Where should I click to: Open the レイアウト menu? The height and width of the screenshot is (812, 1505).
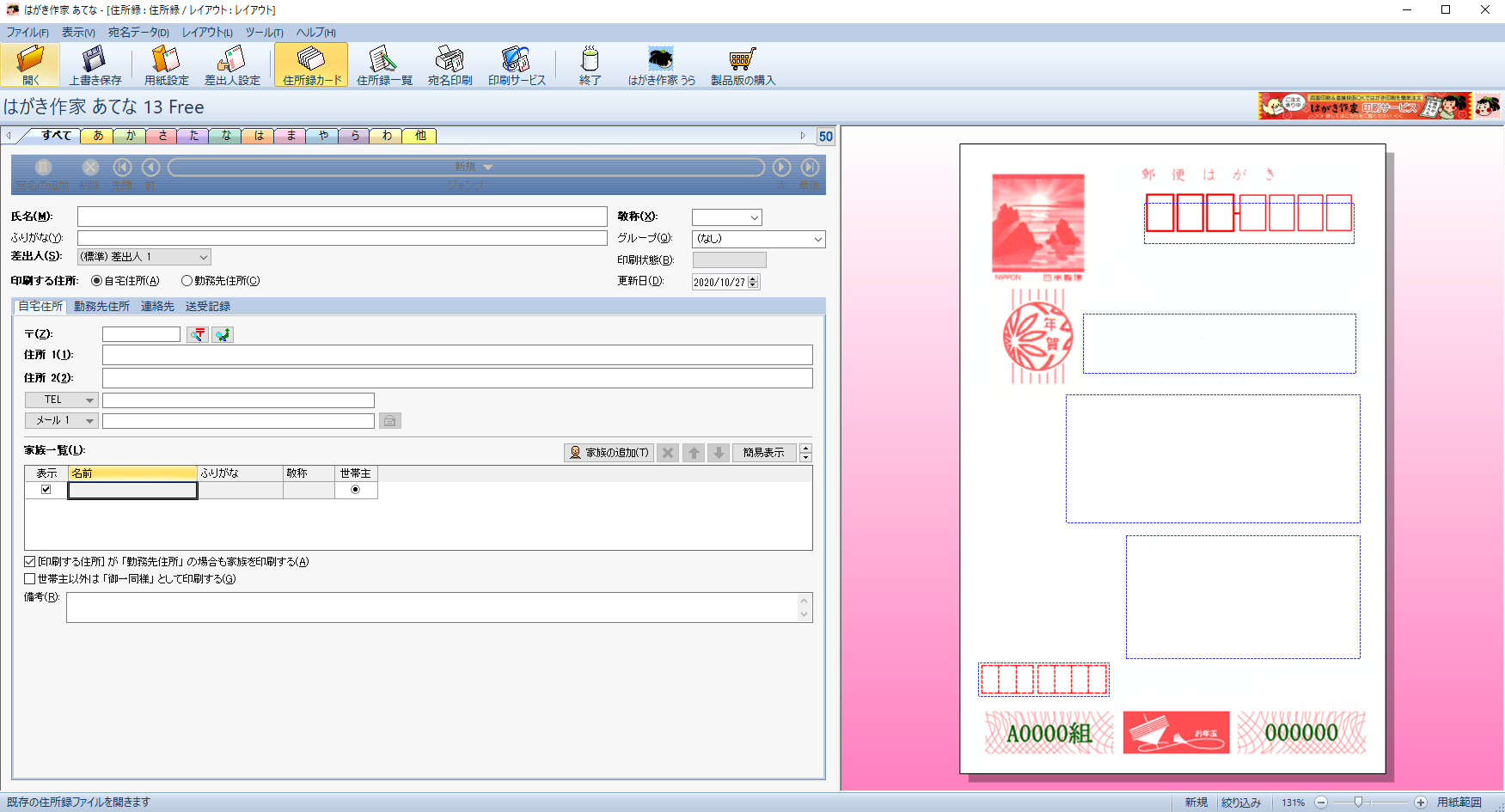(206, 33)
